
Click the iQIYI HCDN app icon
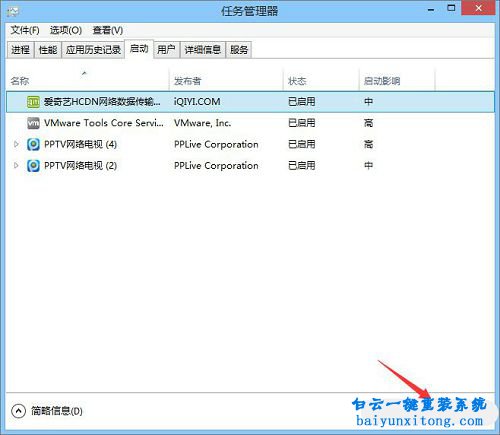coord(33,102)
